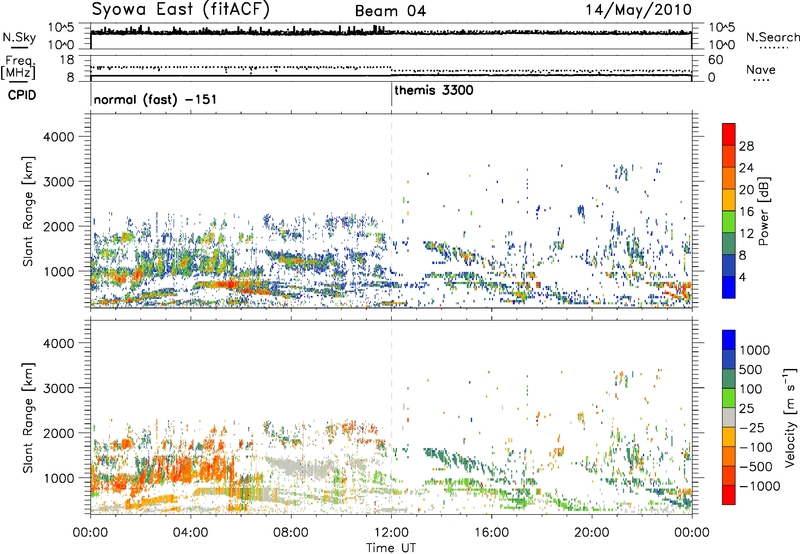
Task: Select the "25" value on the velocity scale
Action: [x=747, y=408]
